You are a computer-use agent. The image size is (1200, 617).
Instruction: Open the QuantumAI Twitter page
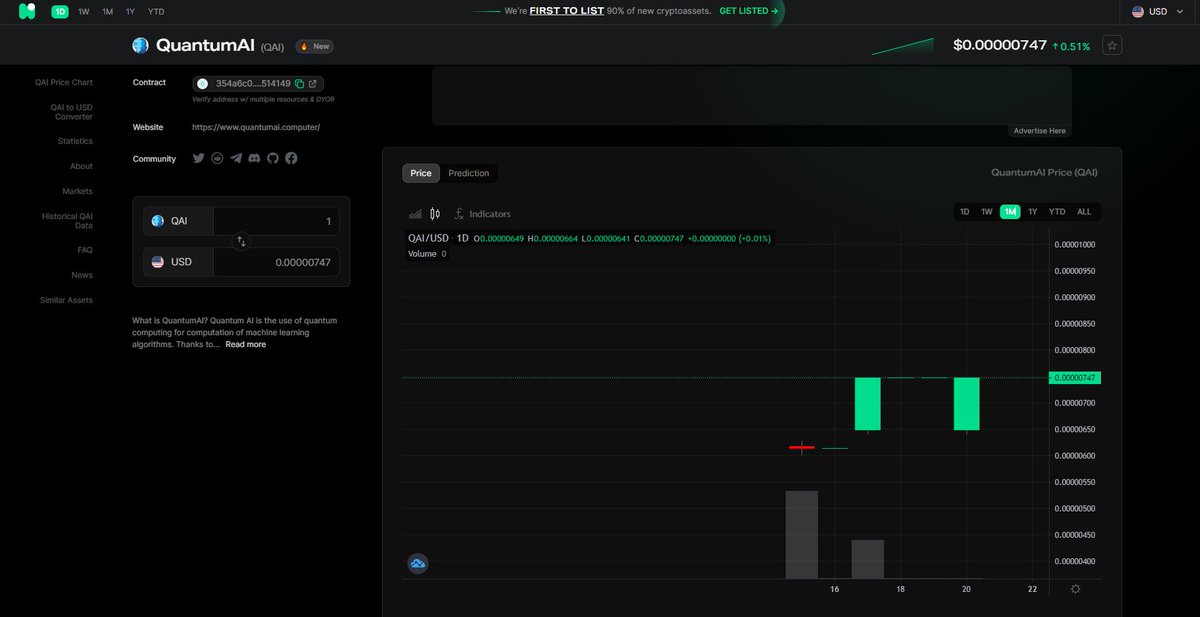point(198,157)
